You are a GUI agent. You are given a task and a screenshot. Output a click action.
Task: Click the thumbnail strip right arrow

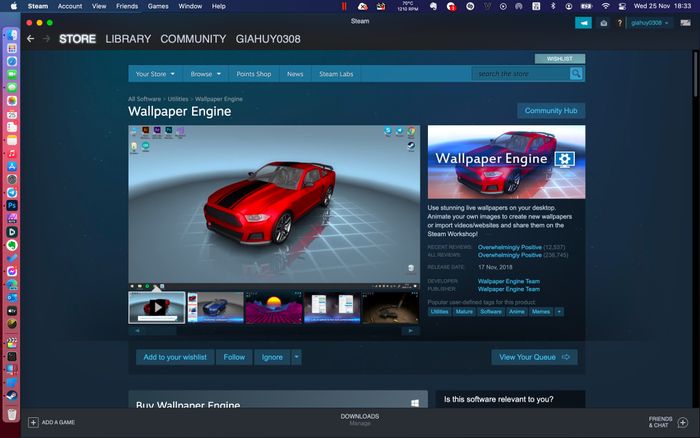click(x=410, y=331)
